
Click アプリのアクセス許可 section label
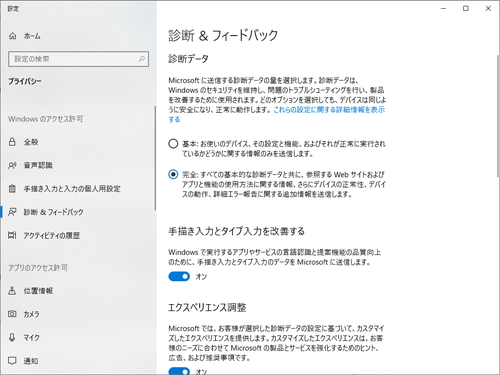point(38,268)
